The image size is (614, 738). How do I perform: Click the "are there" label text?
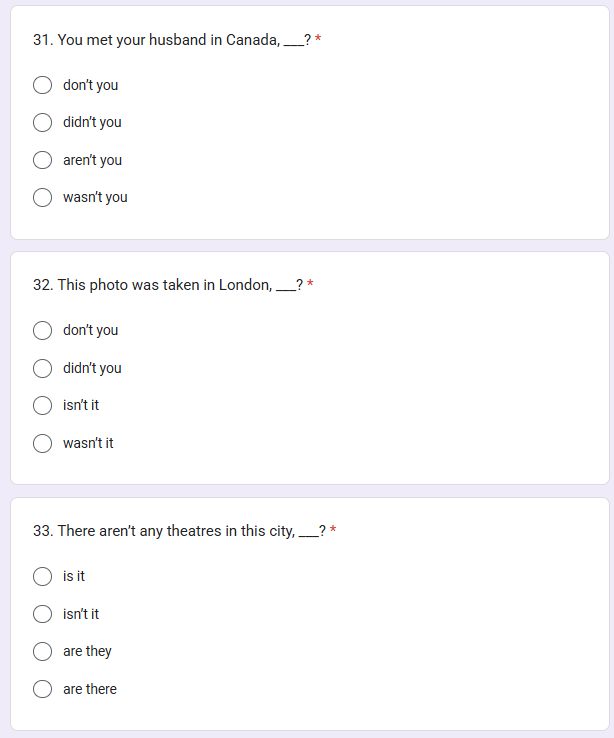[90, 689]
